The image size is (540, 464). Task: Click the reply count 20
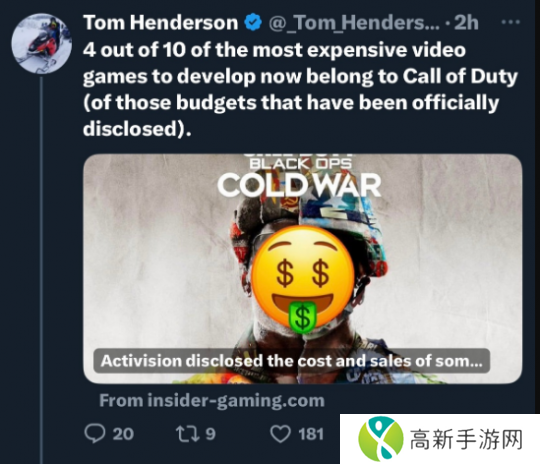[123, 434]
